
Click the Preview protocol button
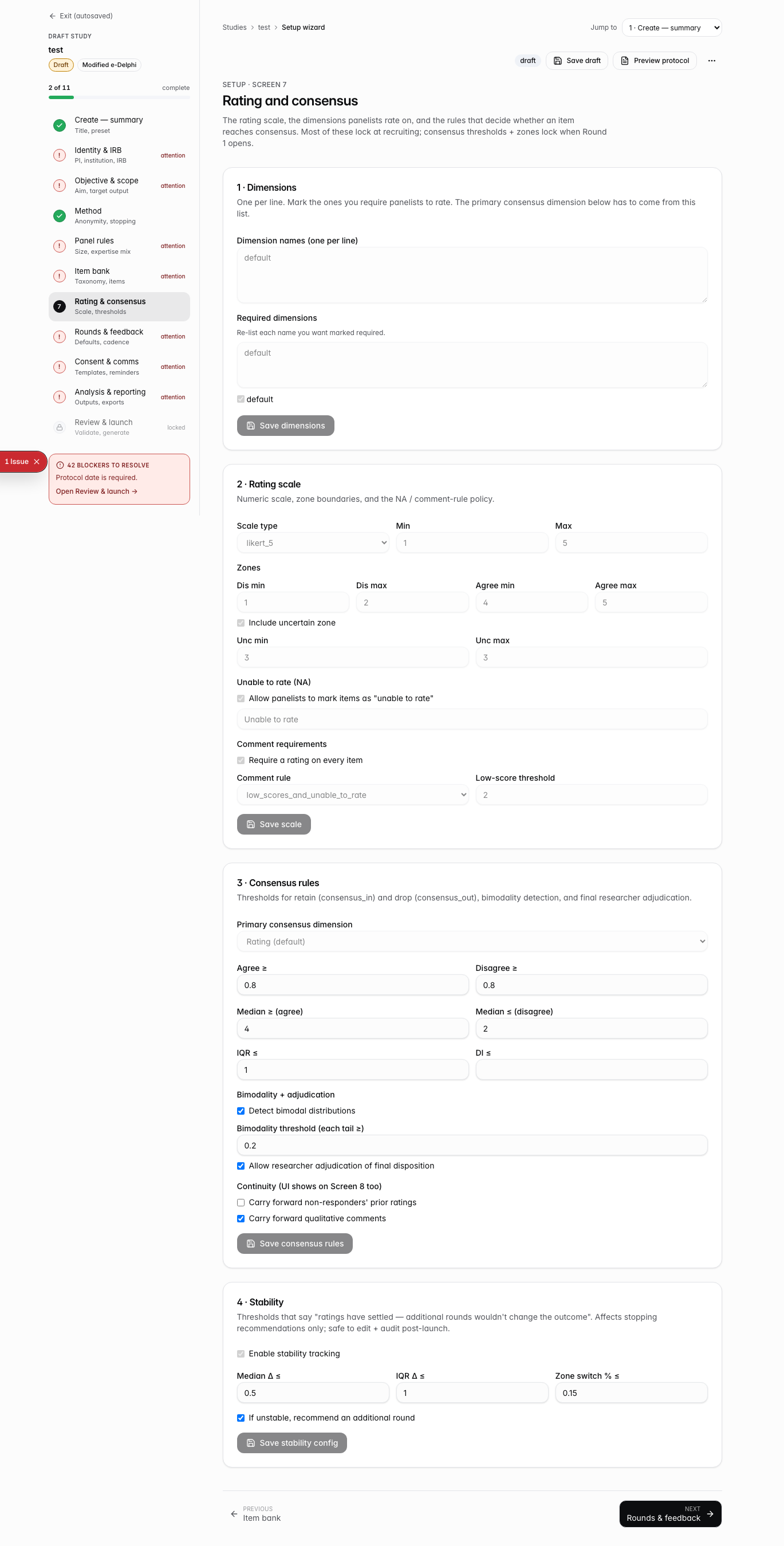tap(655, 61)
